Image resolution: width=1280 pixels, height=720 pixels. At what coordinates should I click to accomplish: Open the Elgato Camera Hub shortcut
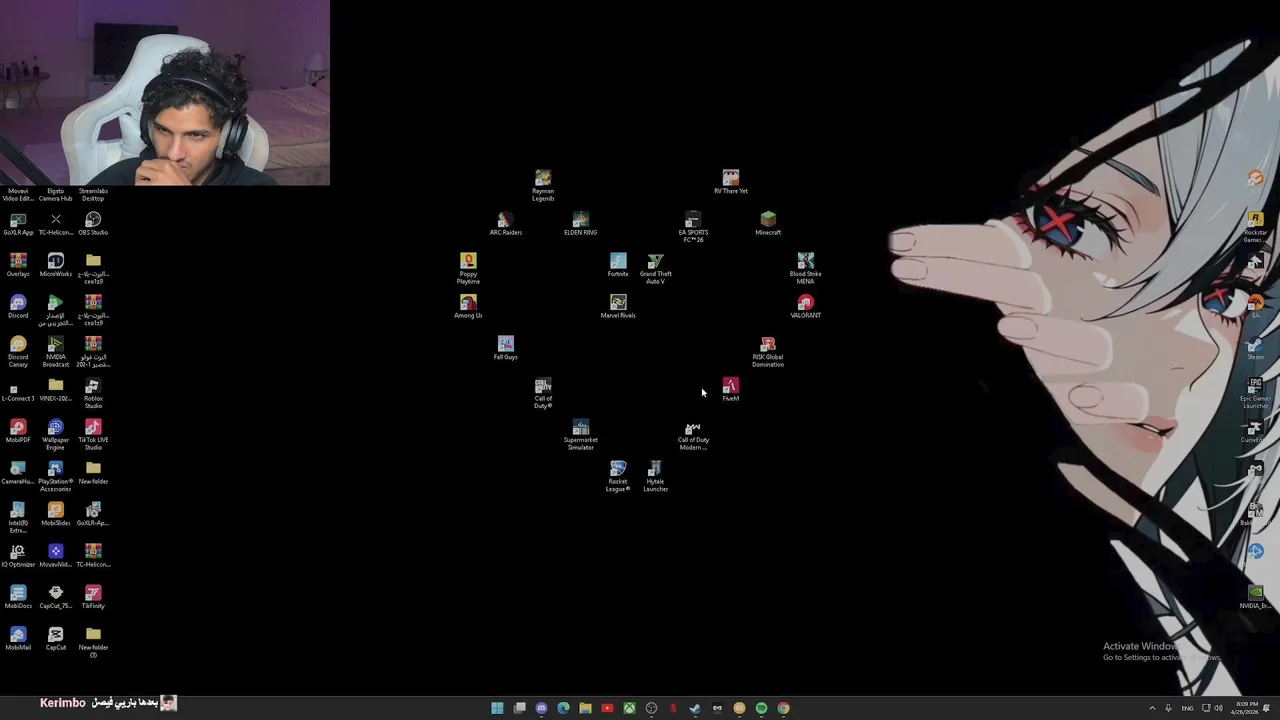coord(56,194)
